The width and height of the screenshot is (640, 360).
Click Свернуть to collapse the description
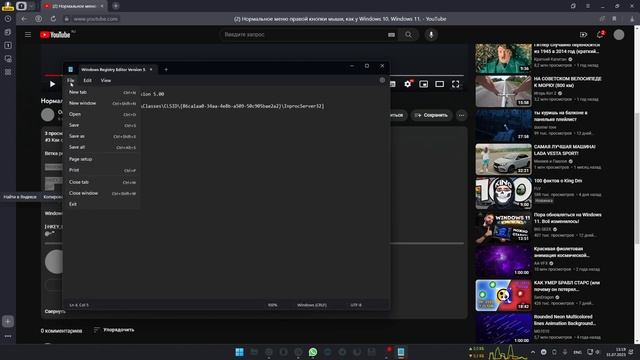[x=55, y=311]
